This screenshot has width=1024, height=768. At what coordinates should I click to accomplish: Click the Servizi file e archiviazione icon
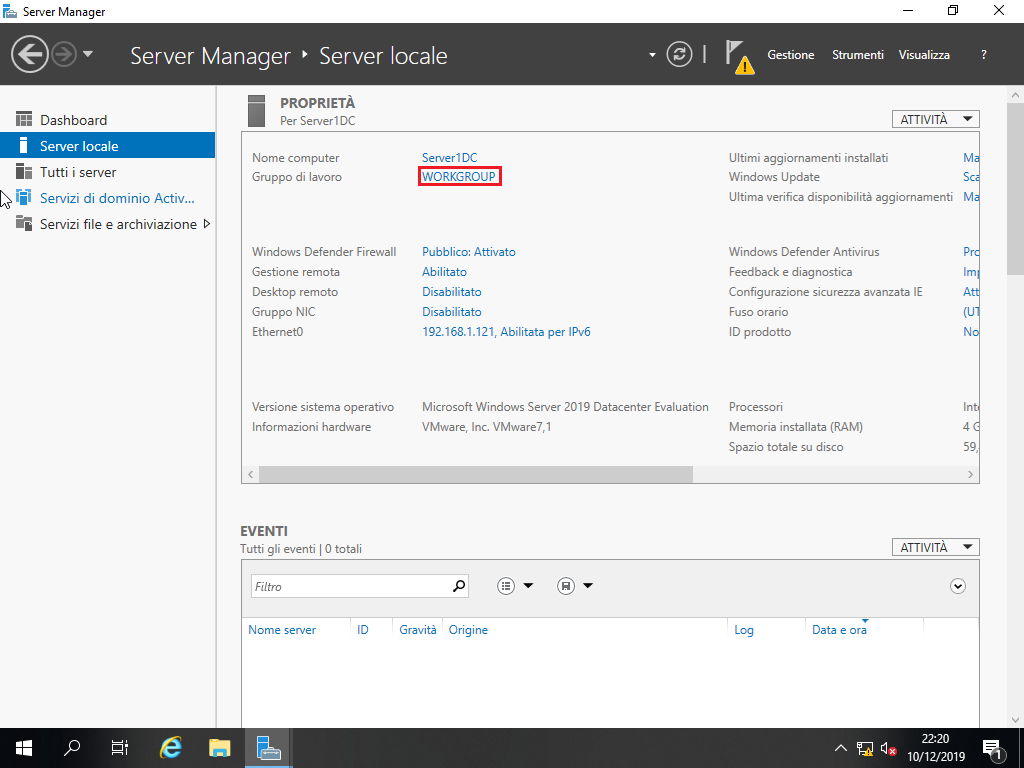(x=24, y=223)
